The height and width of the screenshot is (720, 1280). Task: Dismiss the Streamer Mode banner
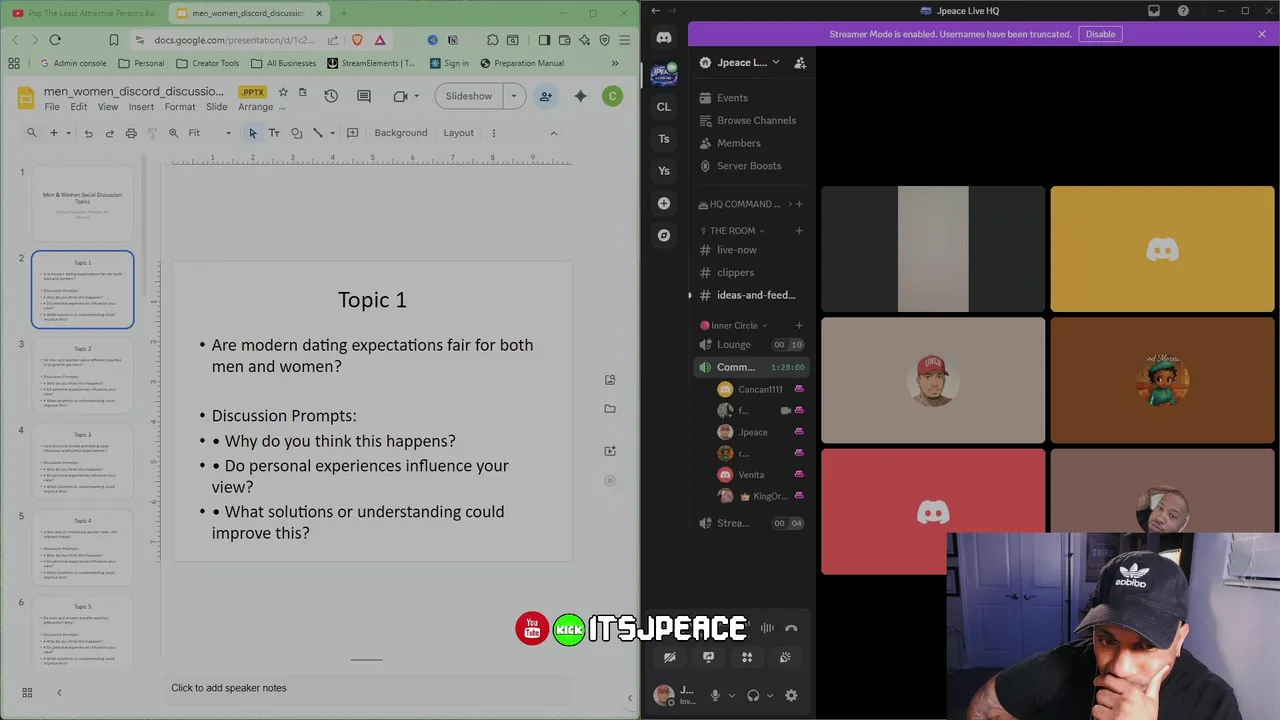(x=1262, y=34)
